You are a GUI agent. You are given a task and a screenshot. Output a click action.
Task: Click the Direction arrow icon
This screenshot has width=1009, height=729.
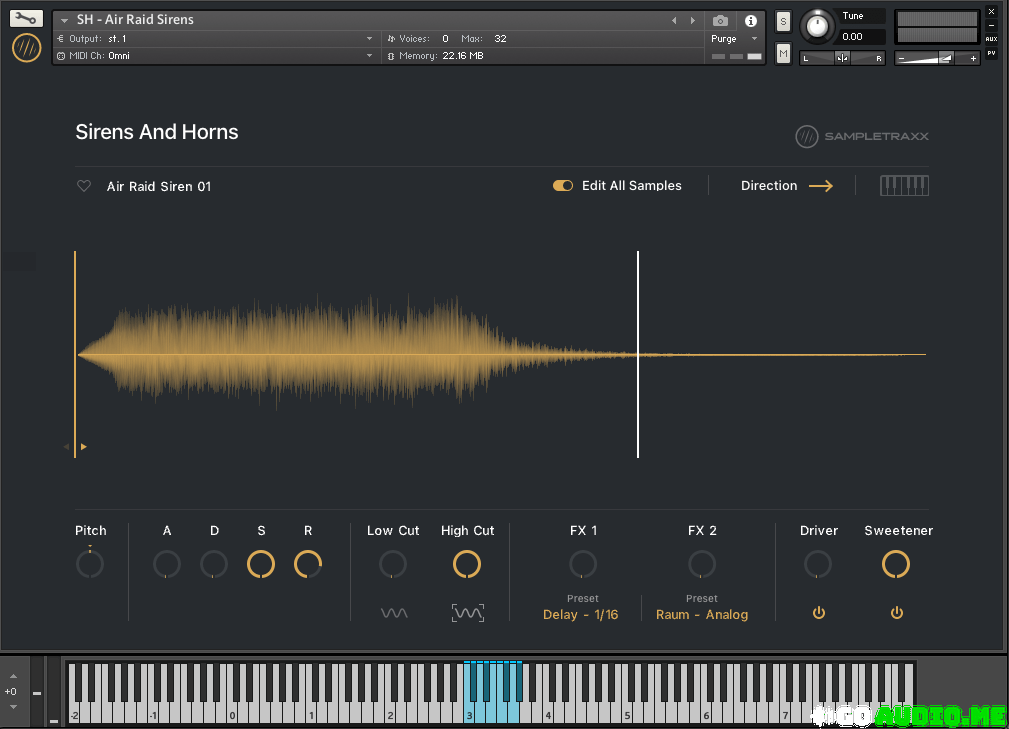tap(820, 186)
